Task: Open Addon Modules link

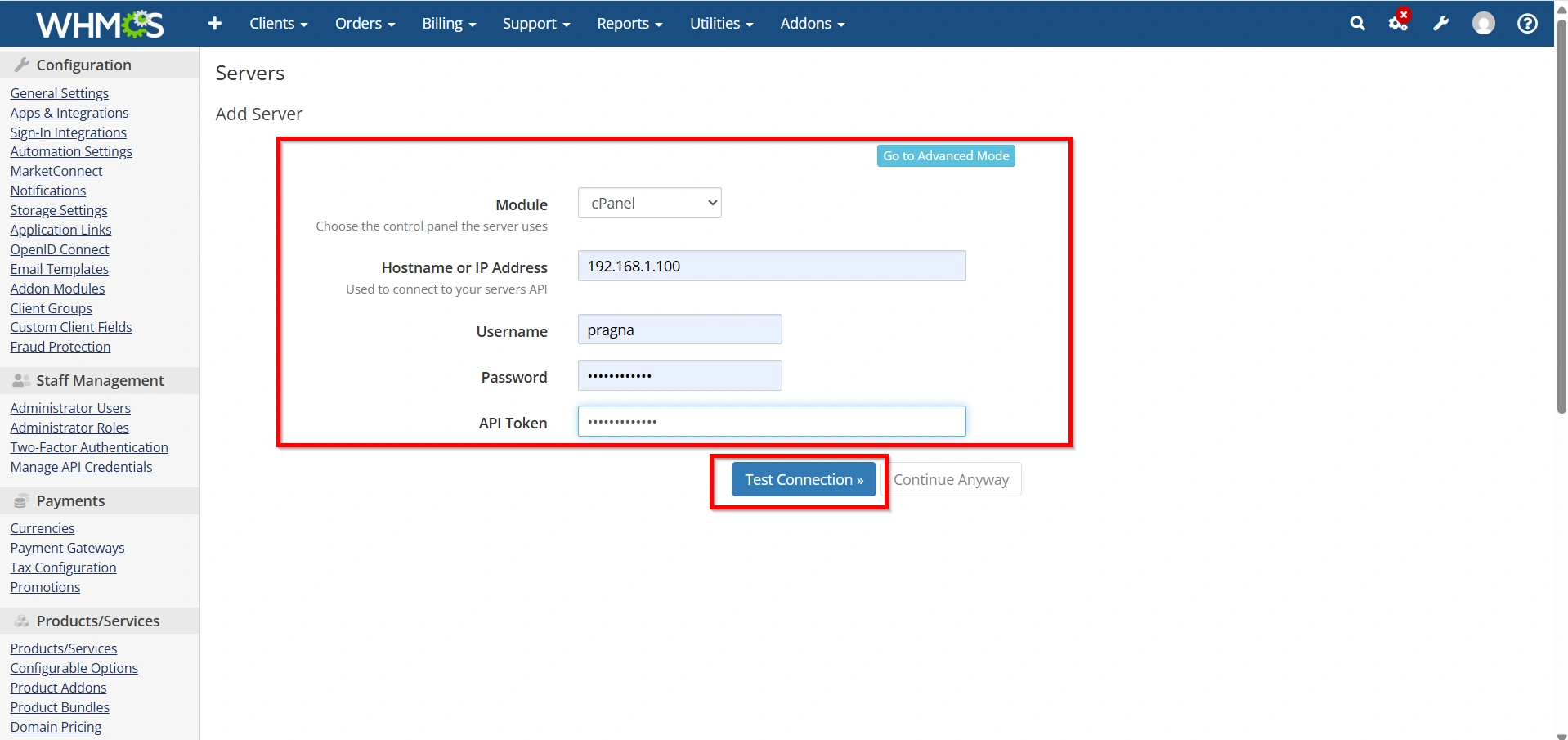Action: point(58,289)
